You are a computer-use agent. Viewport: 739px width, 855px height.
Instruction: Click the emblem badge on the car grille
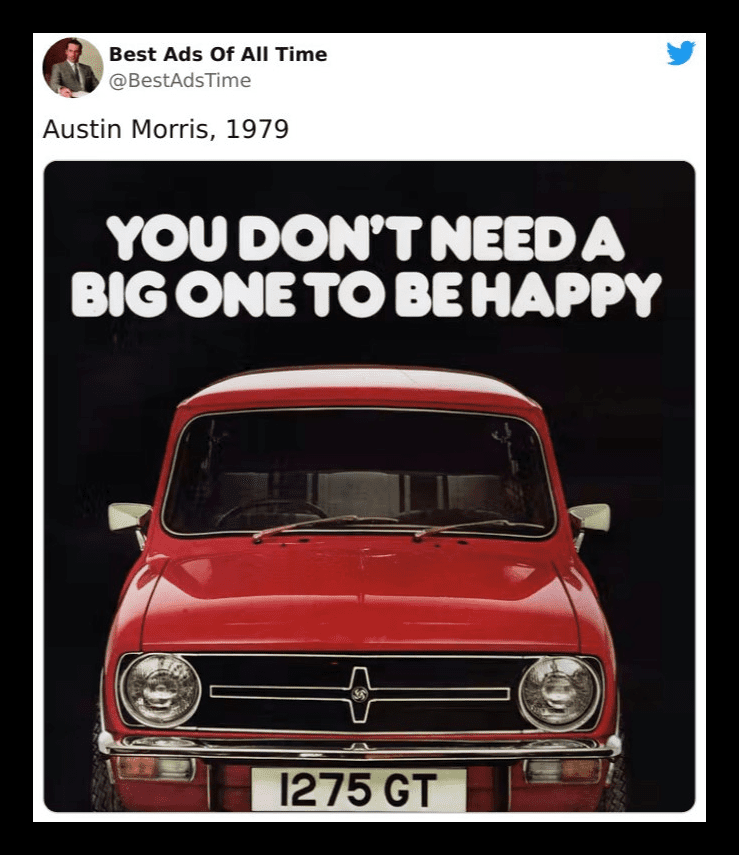tap(359, 695)
